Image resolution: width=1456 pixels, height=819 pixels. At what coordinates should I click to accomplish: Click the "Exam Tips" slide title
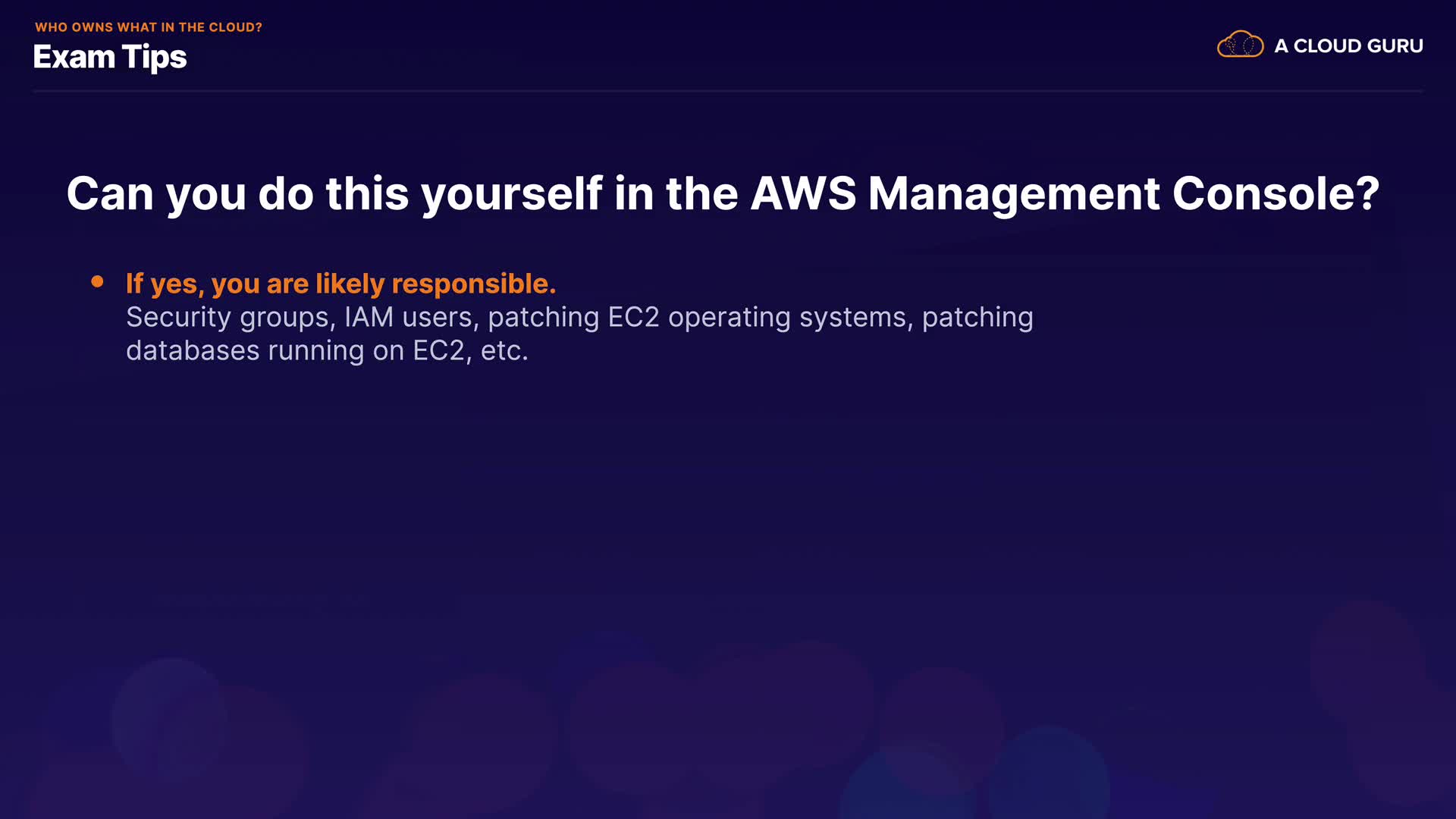[110, 58]
